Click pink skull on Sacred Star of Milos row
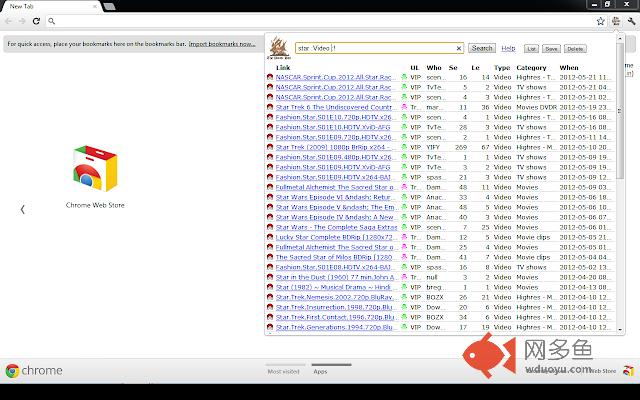Screen dimensions: 640x400 (x=404, y=257)
